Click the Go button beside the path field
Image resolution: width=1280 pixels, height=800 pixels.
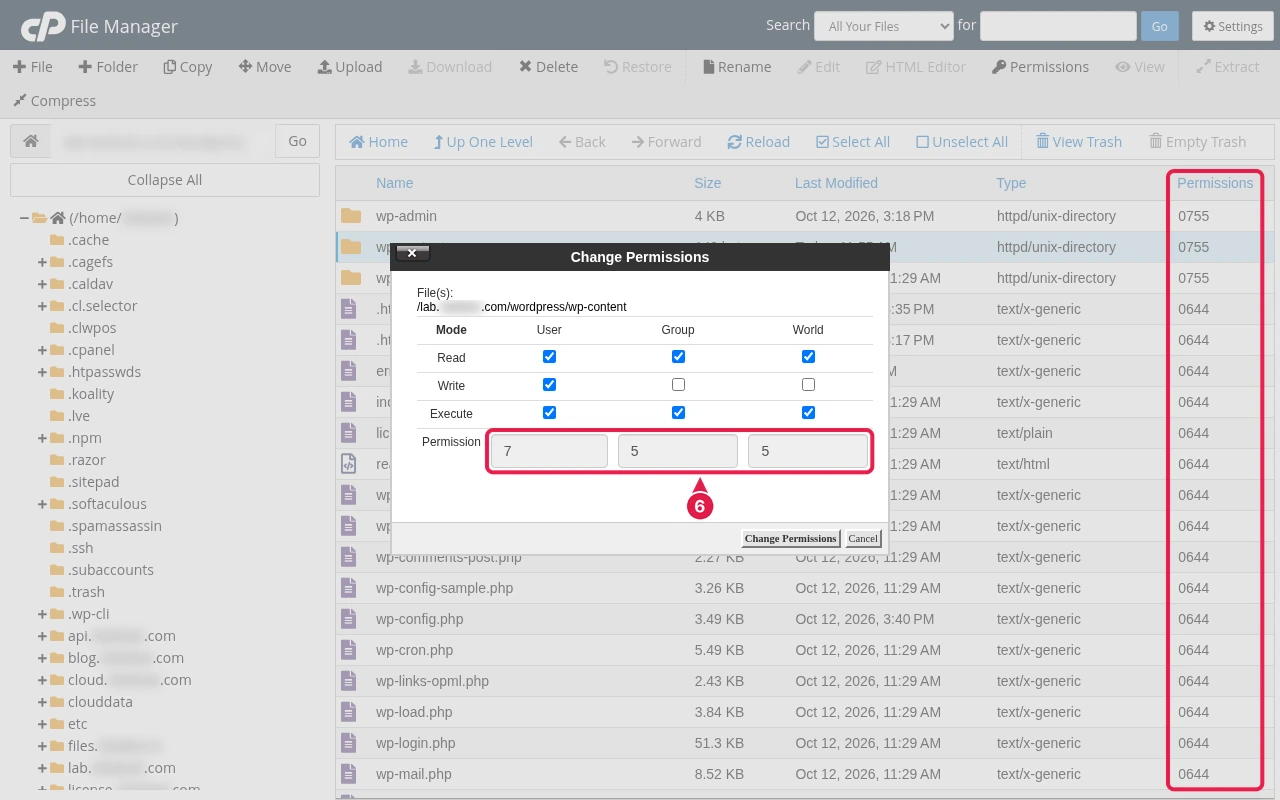(297, 141)
